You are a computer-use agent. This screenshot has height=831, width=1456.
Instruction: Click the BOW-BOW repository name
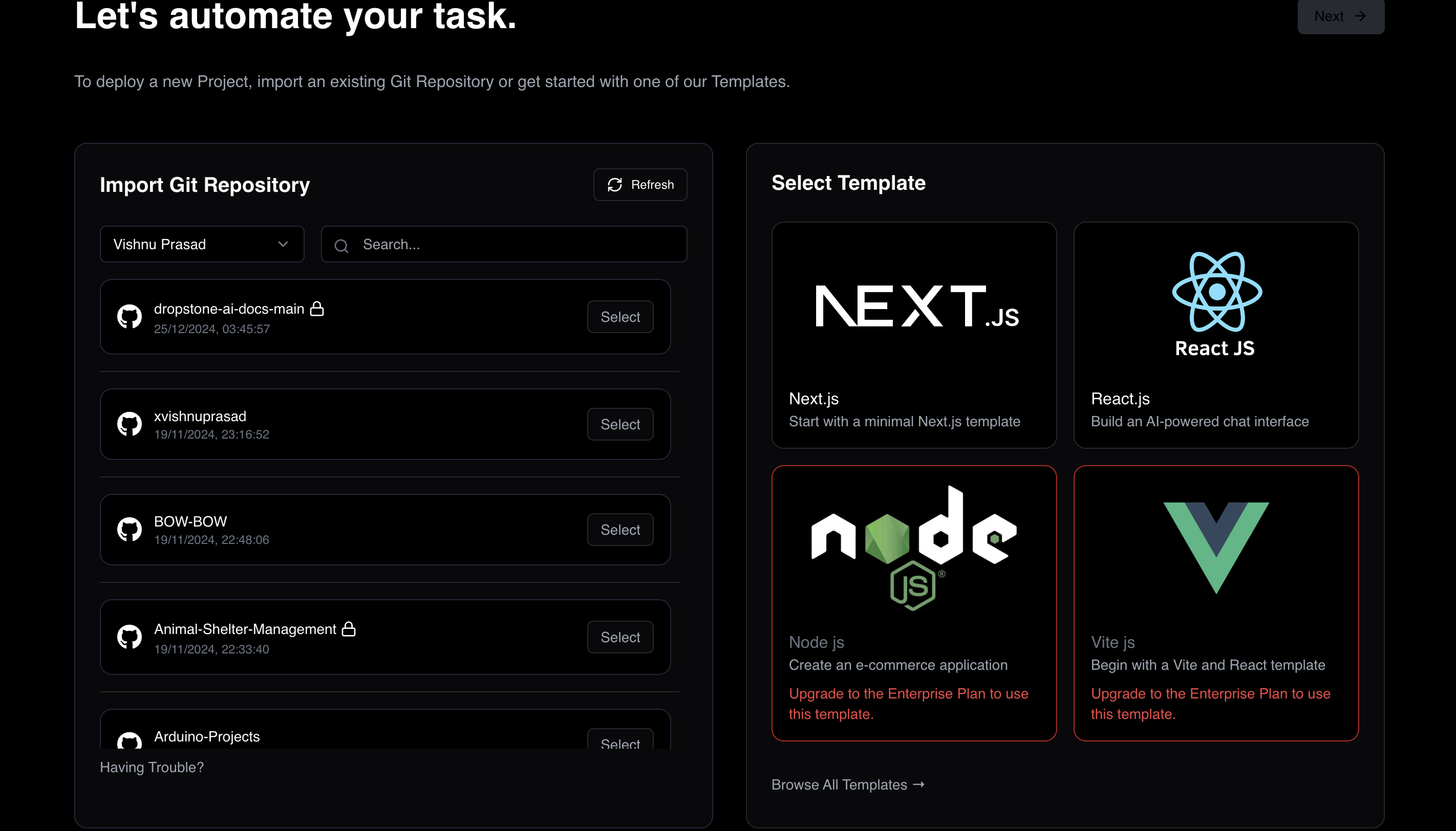pos(190,521)
